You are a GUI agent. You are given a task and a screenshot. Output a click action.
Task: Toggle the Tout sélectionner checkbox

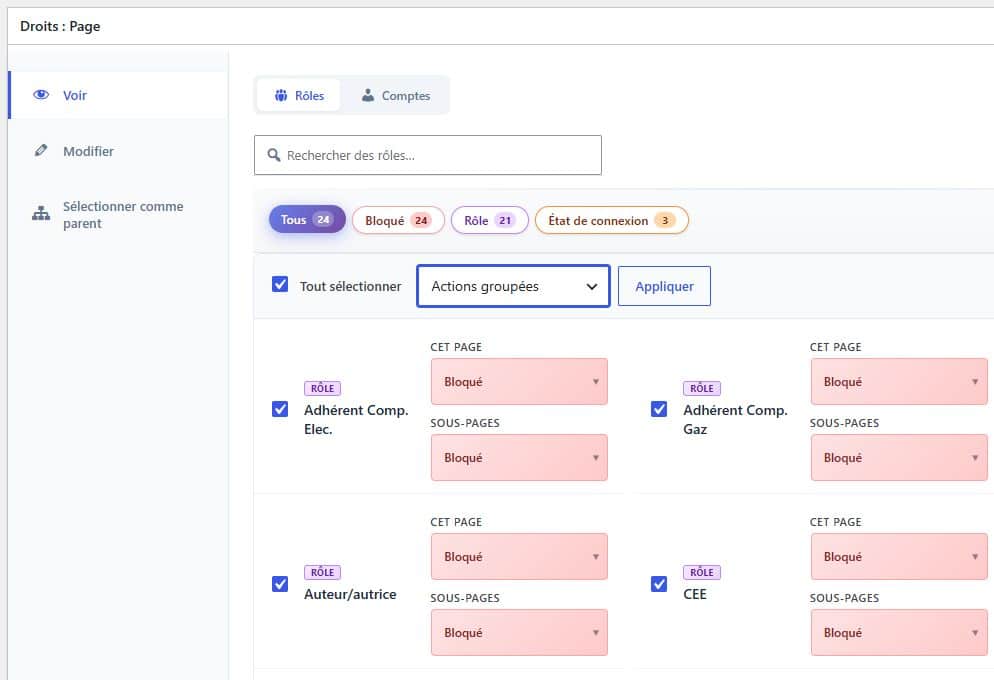(280, 285)
